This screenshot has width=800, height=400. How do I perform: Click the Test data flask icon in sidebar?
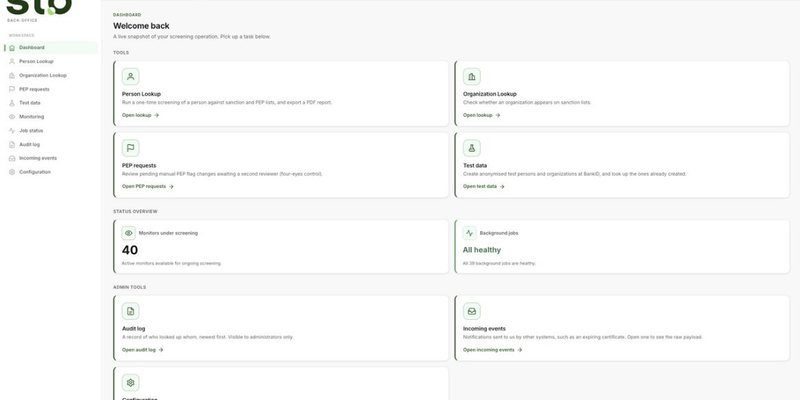12,103
